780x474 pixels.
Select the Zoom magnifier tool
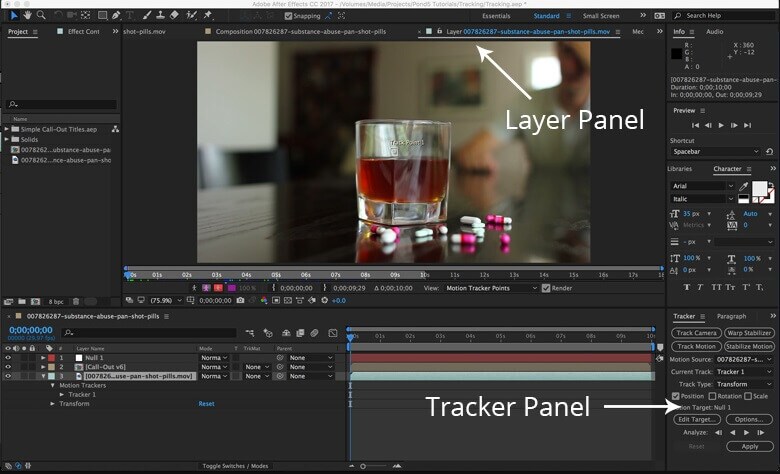41,15
